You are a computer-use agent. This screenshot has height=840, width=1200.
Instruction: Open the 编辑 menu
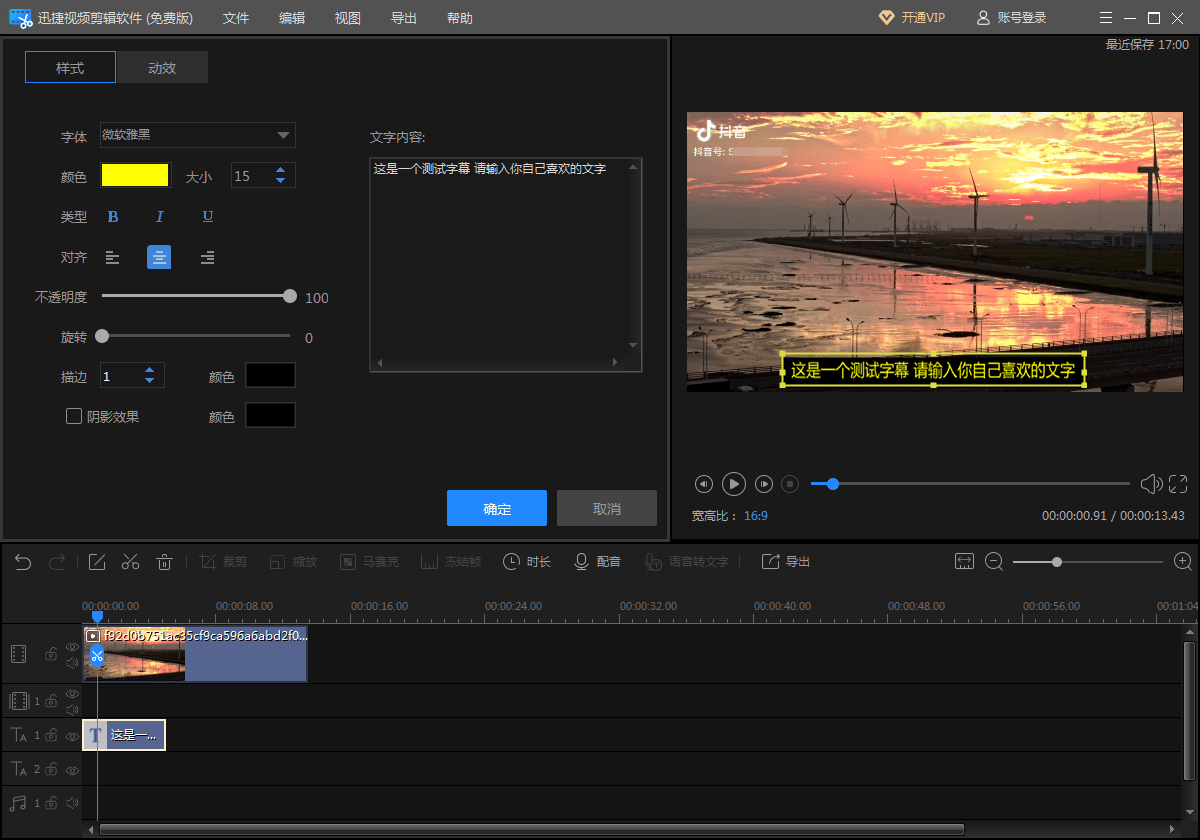[292, 18]
